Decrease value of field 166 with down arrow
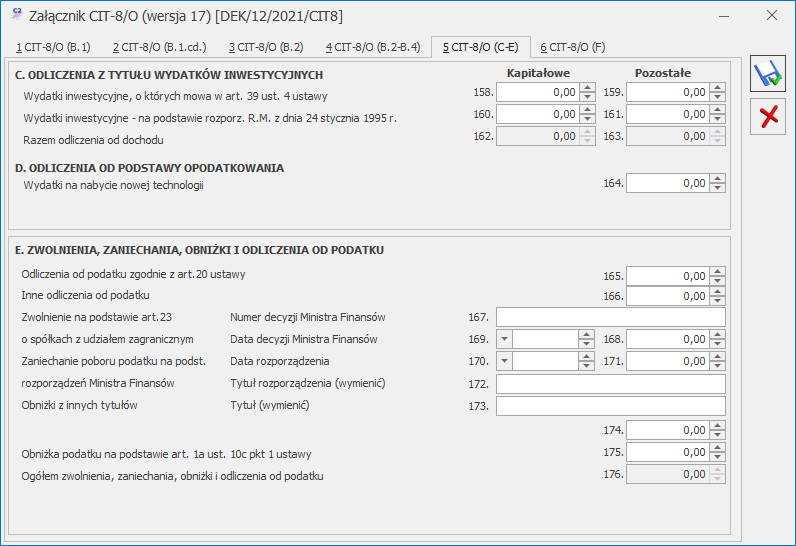This screenshot has width=796, height=546. pos(717,300)
